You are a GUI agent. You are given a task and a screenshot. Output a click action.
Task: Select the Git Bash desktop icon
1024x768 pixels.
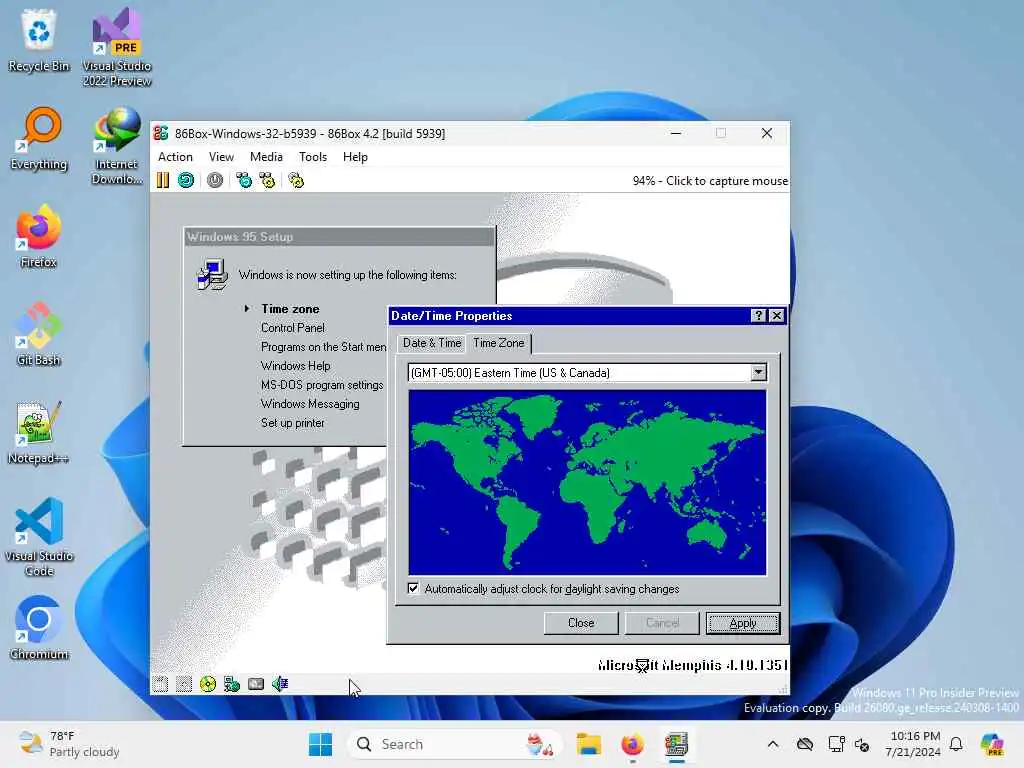tap(39, 334)
